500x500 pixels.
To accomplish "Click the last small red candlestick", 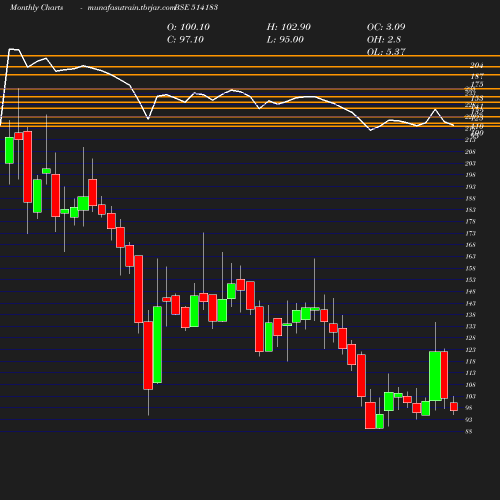I will 454,407.
